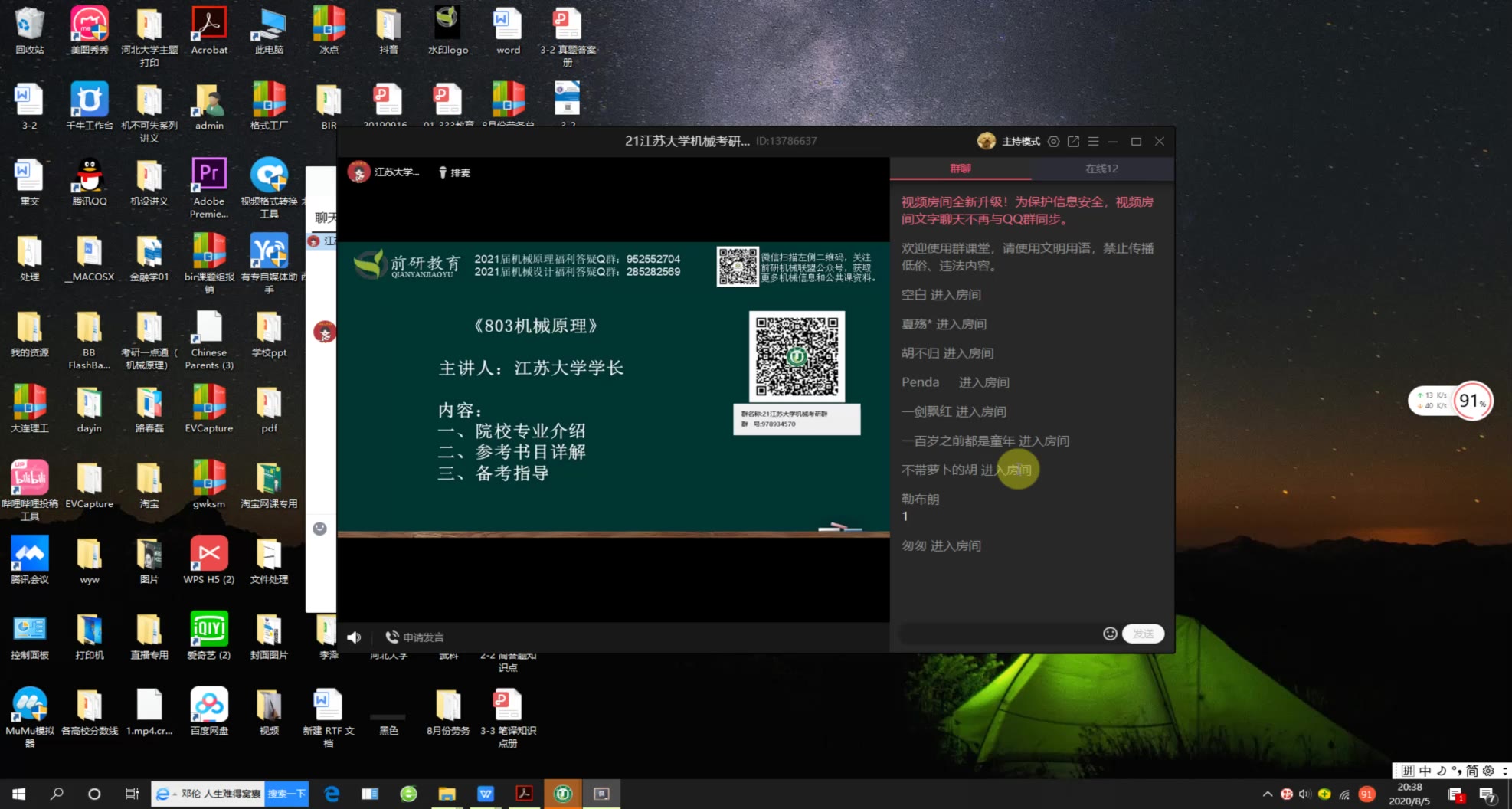The height and width of the screenshot is (809, 1512).
Task: Open 此电脑 on the desktop
Action: pyautogui.click(x=269, y=31)
